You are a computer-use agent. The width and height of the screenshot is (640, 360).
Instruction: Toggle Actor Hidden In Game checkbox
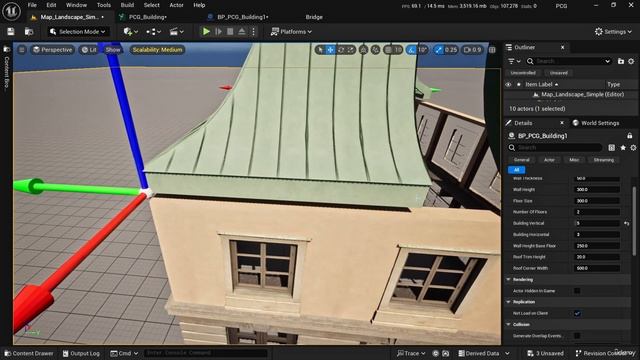point(577,291)
